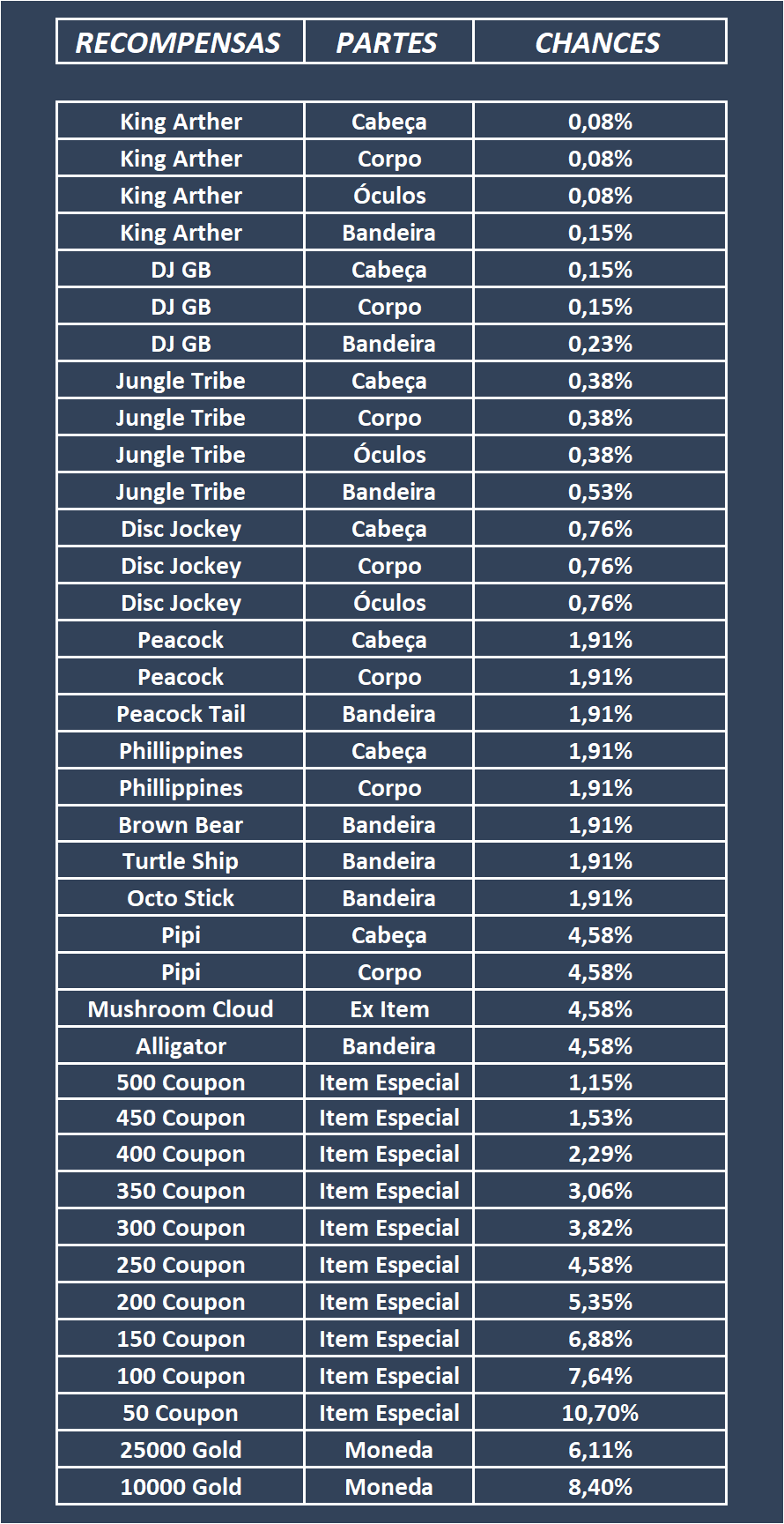Click the 0,23% chance value
The height and width of the screenshot is (1524, 784).
[x=600, y=344]
